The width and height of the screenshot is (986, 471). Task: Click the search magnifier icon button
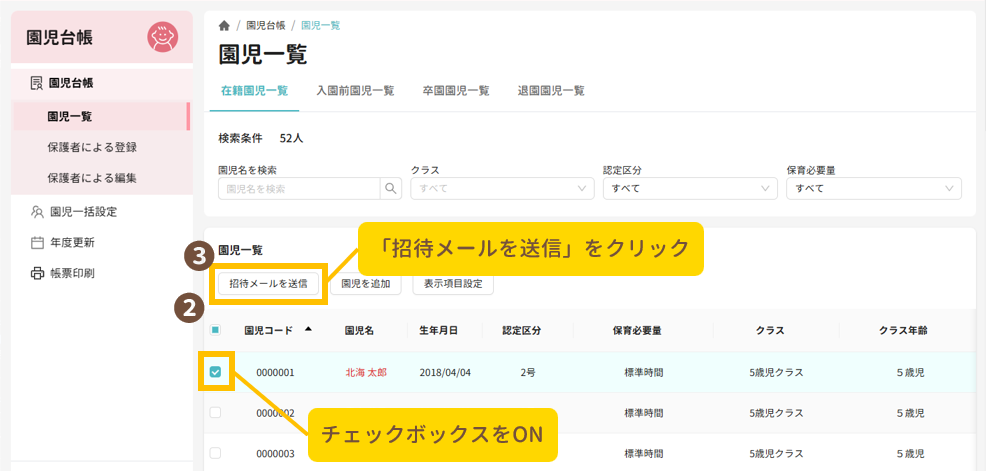click(390, 188)
